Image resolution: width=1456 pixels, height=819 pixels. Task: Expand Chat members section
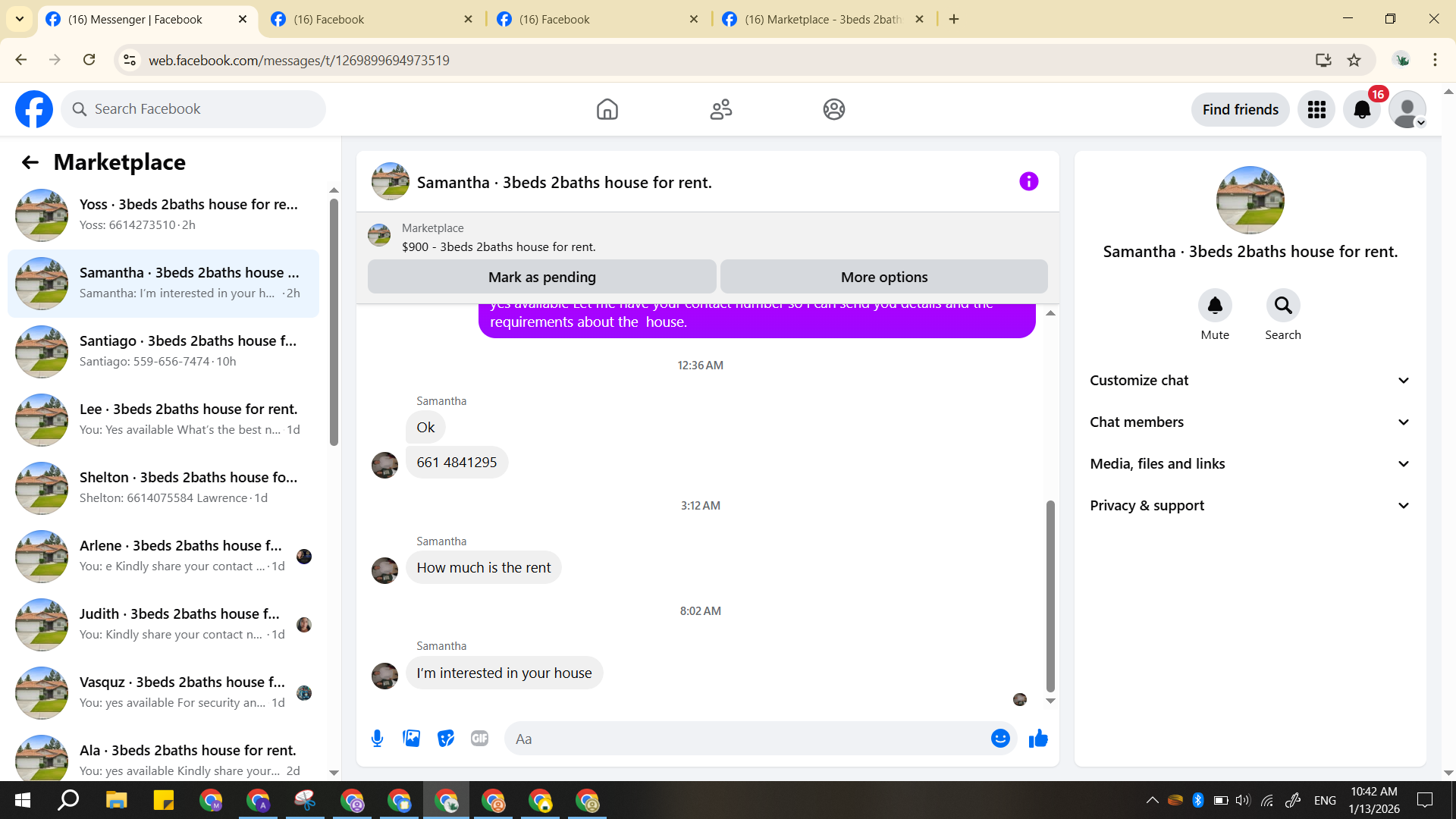click(1250, 422)
